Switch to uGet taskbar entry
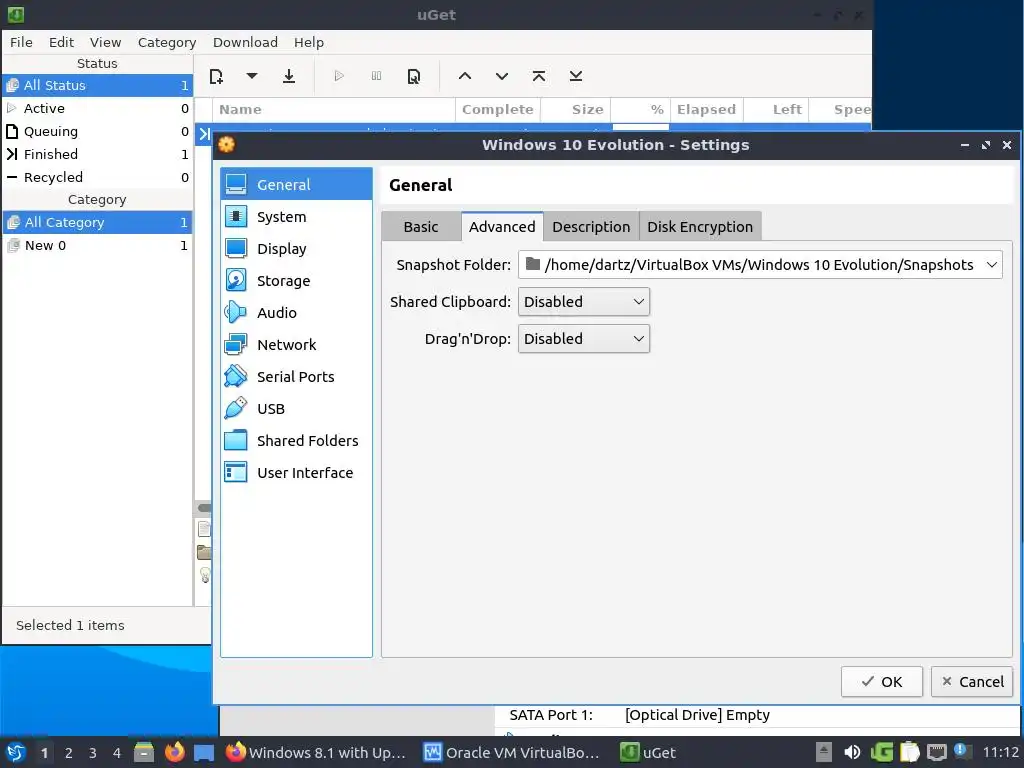Viewport: 1024px width, 768px height. point(647,753)
